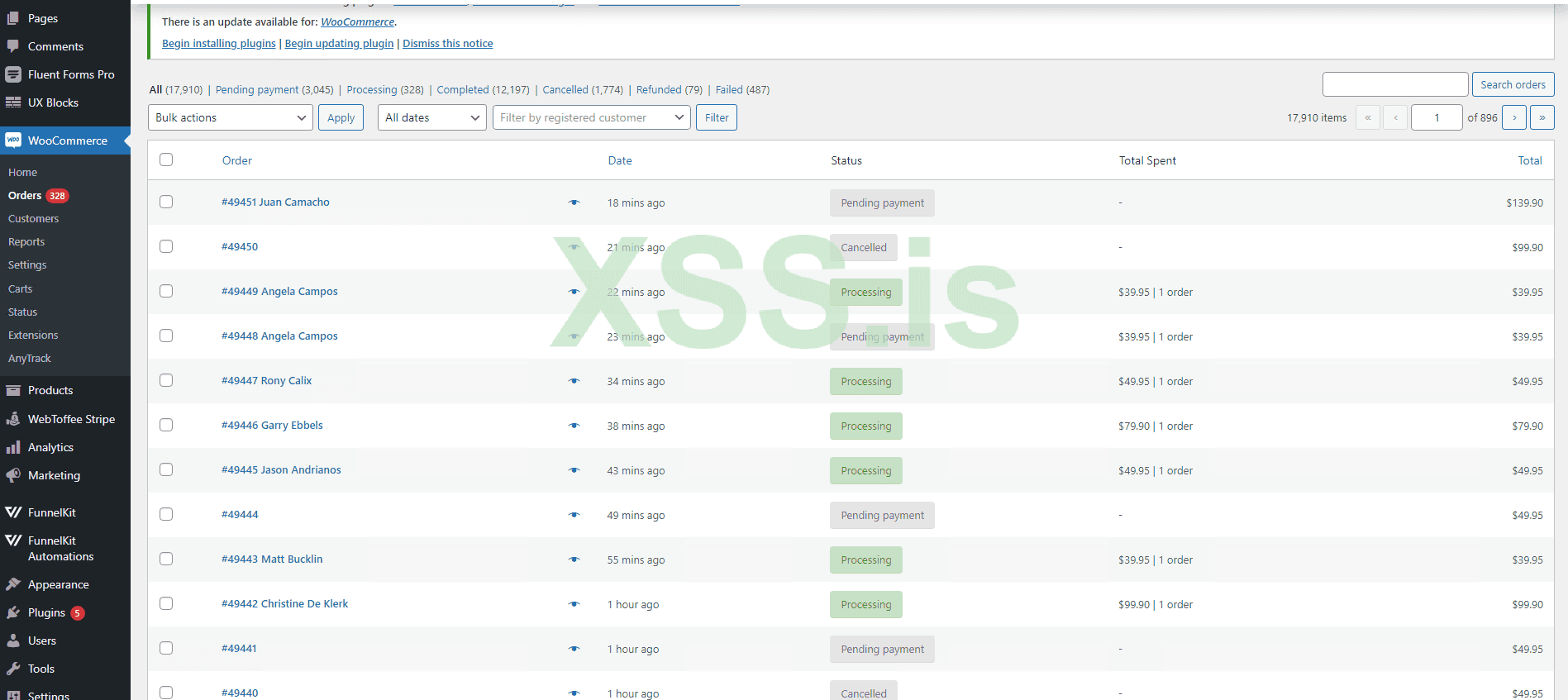This screenshot has height=700, width=1568.
Task: Click the Appearance paintbrush icon
Action: pos(13,584)
